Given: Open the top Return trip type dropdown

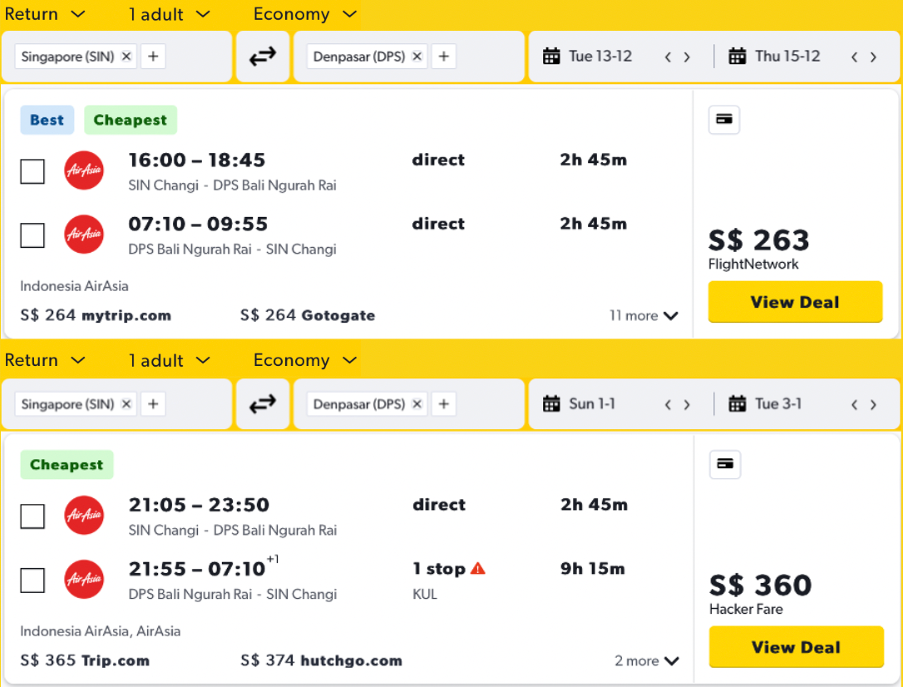Looking at the screenshot, I should tap(45, 14).
